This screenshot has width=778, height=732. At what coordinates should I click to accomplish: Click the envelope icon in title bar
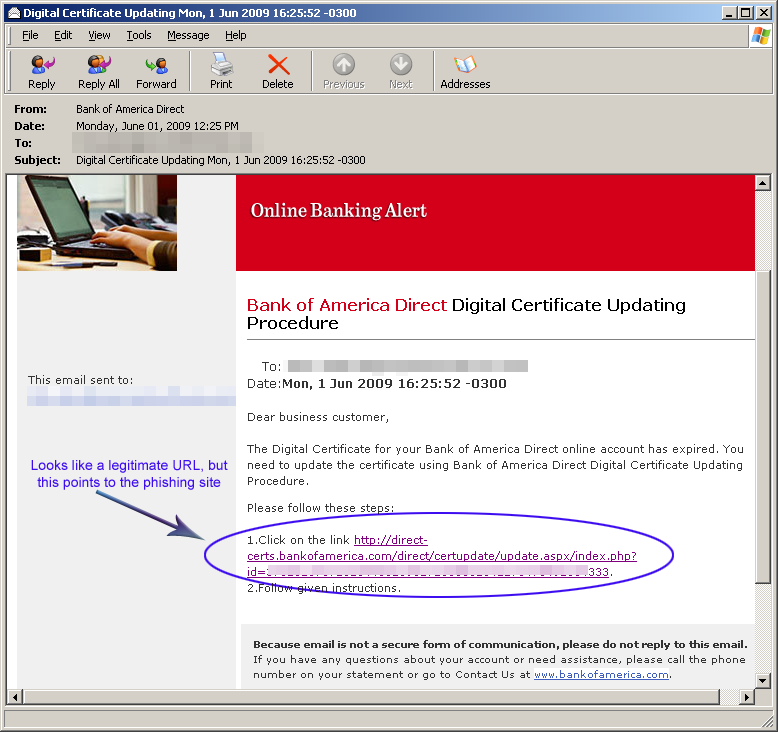(14, 13)
